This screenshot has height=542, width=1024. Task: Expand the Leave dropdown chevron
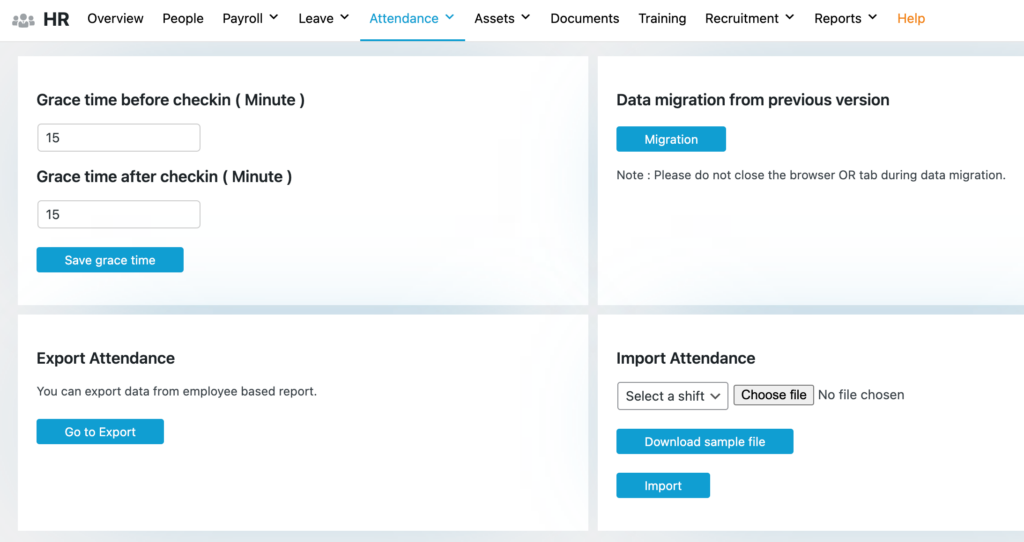point(344,18)
